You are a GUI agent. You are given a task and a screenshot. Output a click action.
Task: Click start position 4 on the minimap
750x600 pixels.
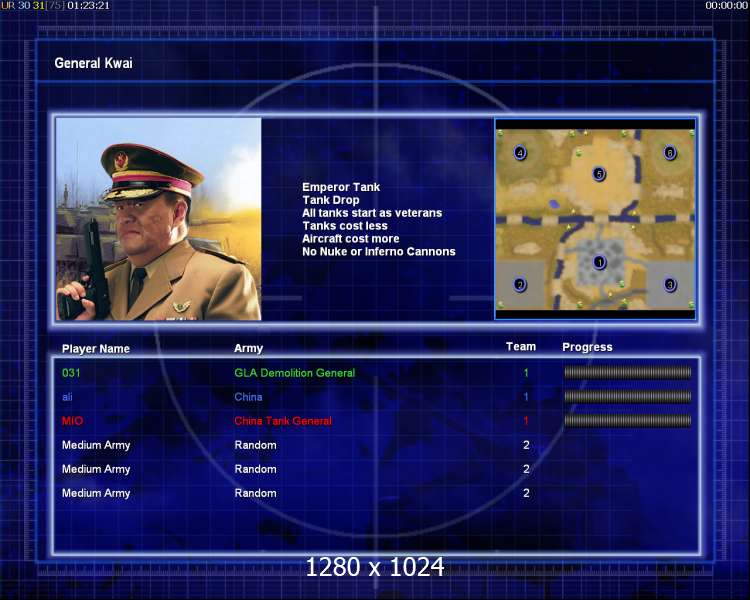point(520,153)
